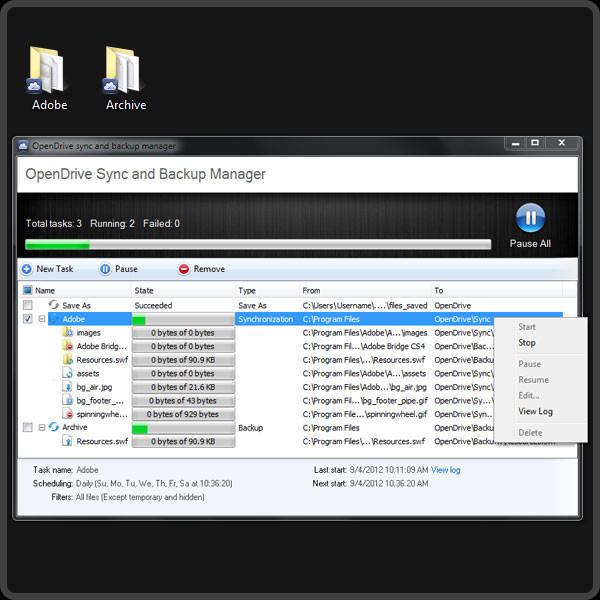Choose Start in the context menu

527,327
